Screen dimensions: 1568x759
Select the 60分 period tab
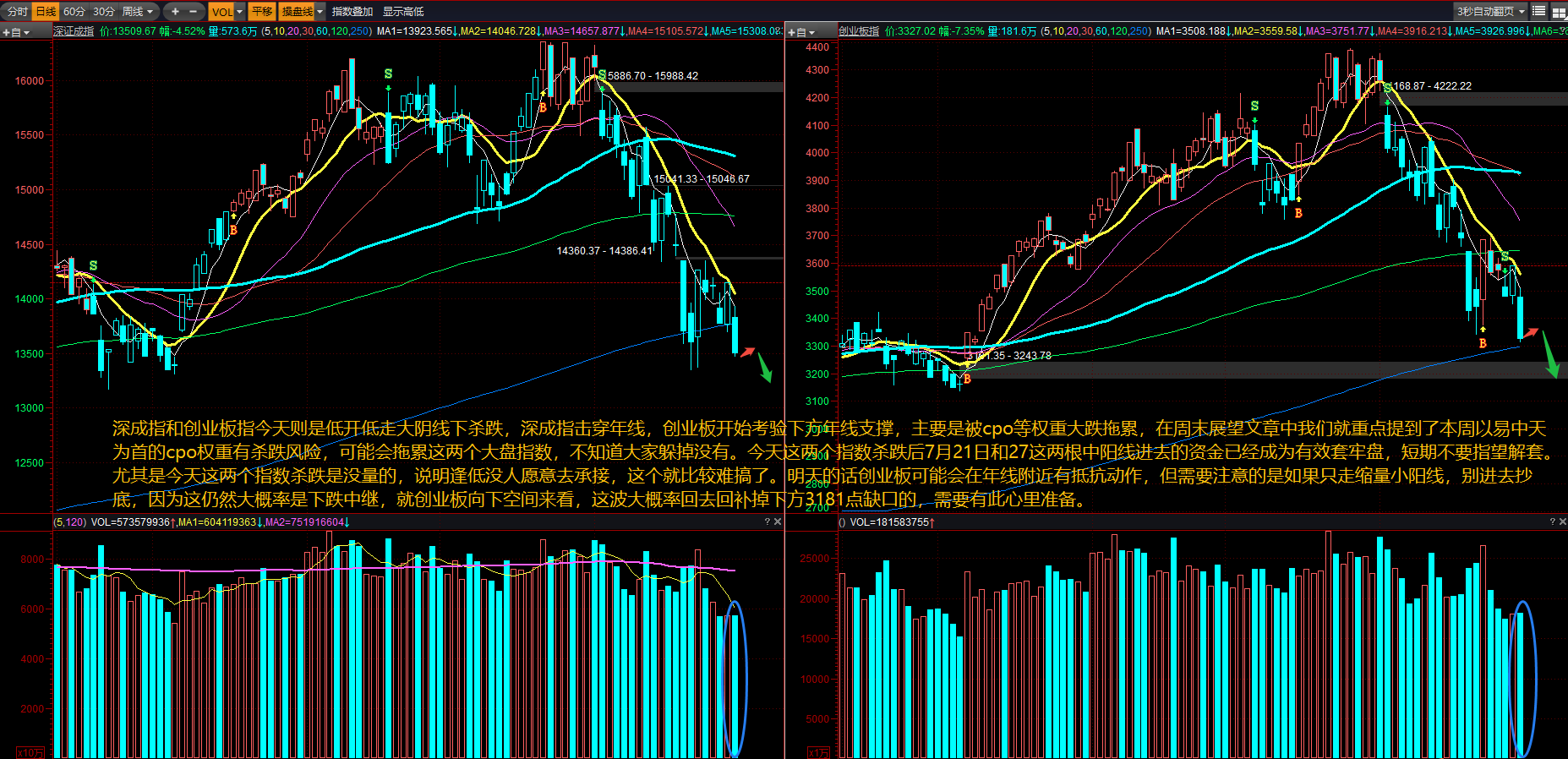[x=74, y=11]
